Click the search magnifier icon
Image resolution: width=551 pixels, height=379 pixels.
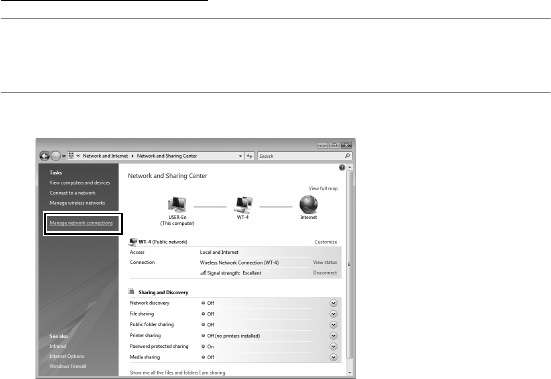347,156
